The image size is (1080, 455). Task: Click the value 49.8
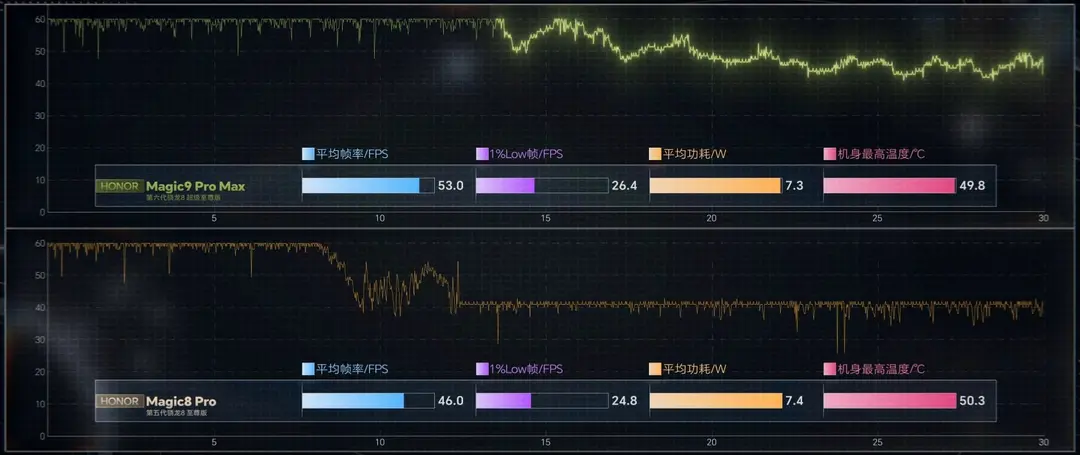click(x=972, y=186)
